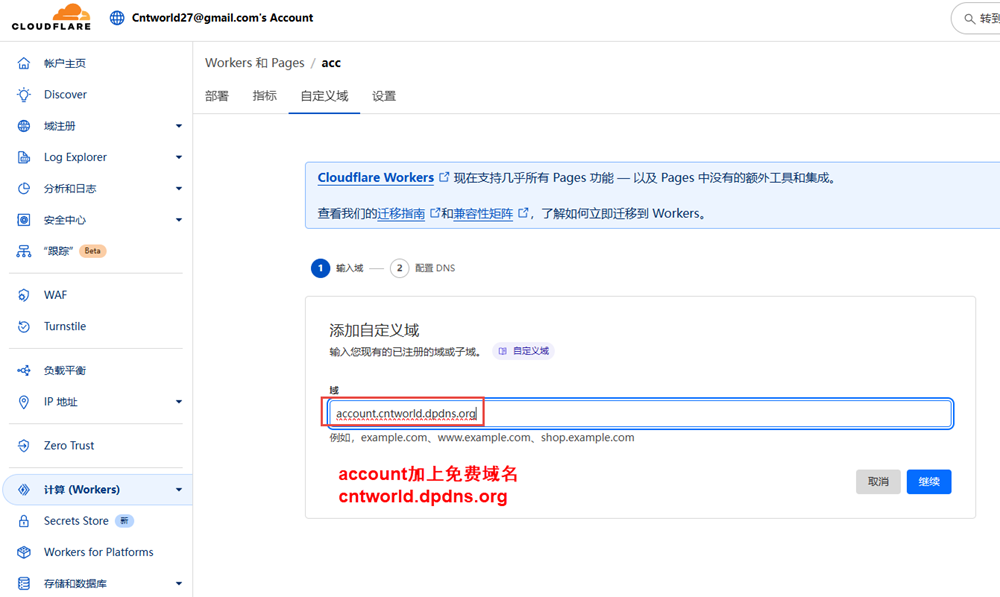Click the 负载平衡 icon
Screen dimensions: 1000x597
[24, 371]
